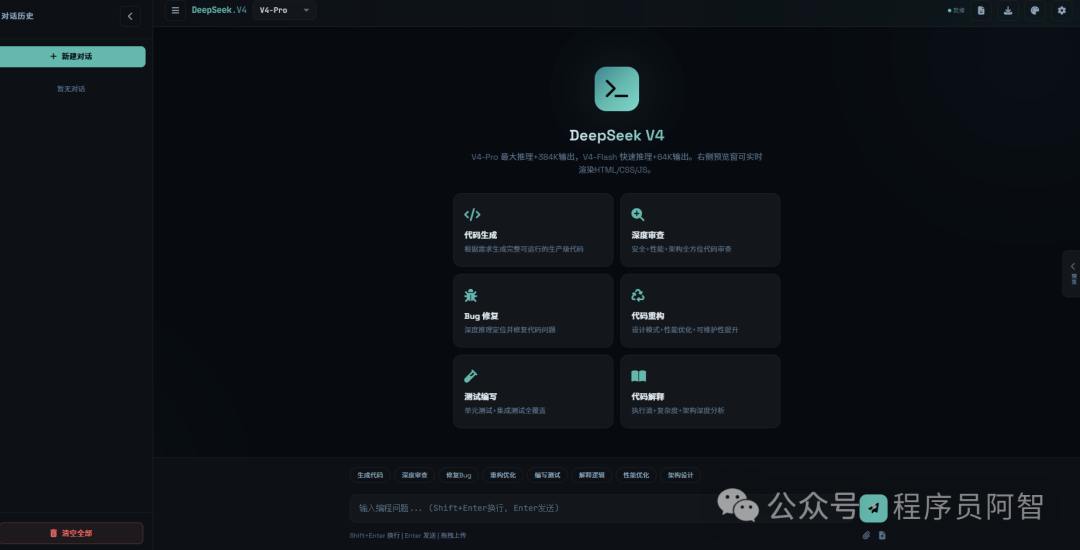
Task: Send message with the paper plane button
Action: tap(873, 508)
